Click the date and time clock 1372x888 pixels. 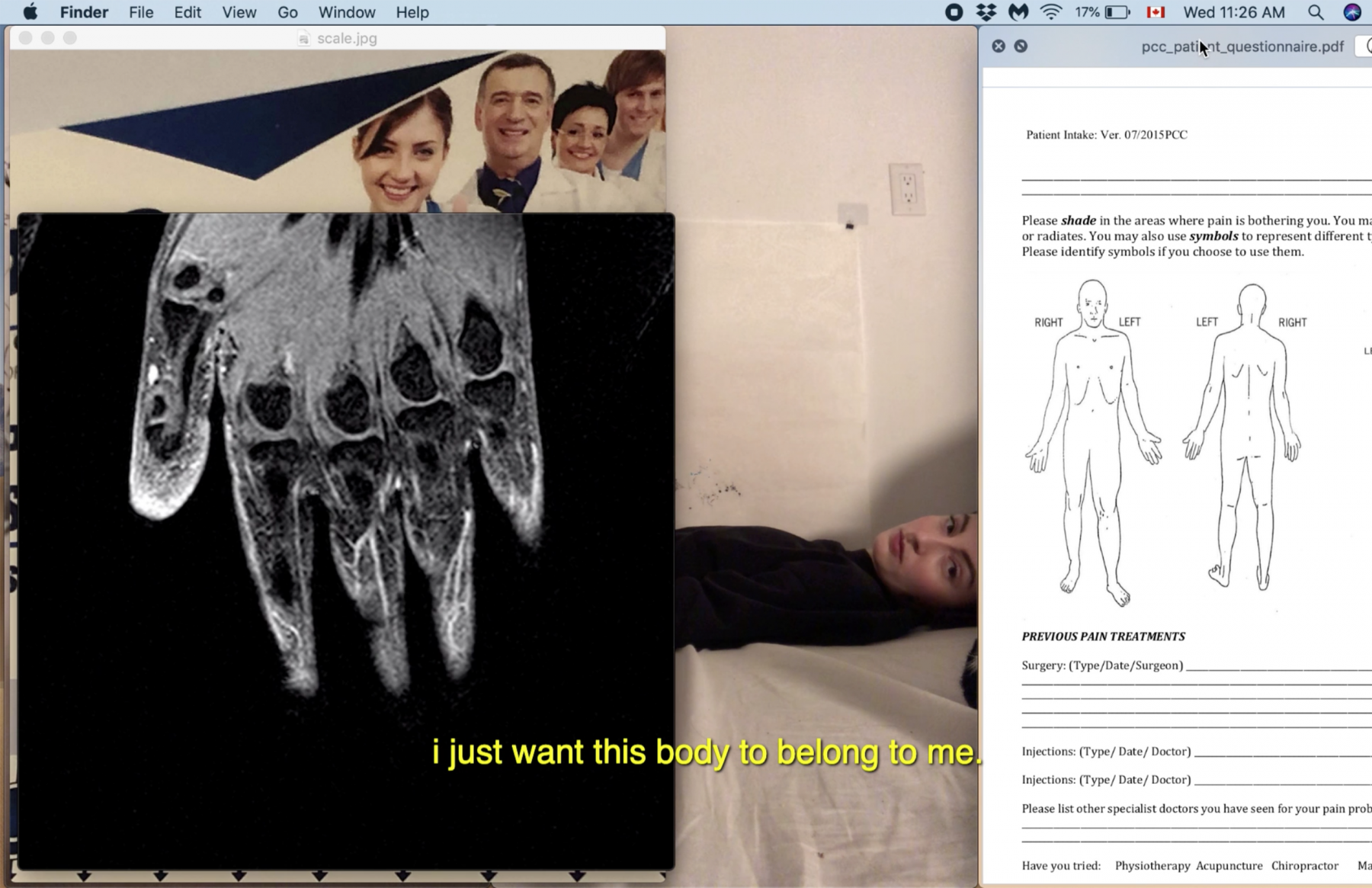click(1234, 12)
